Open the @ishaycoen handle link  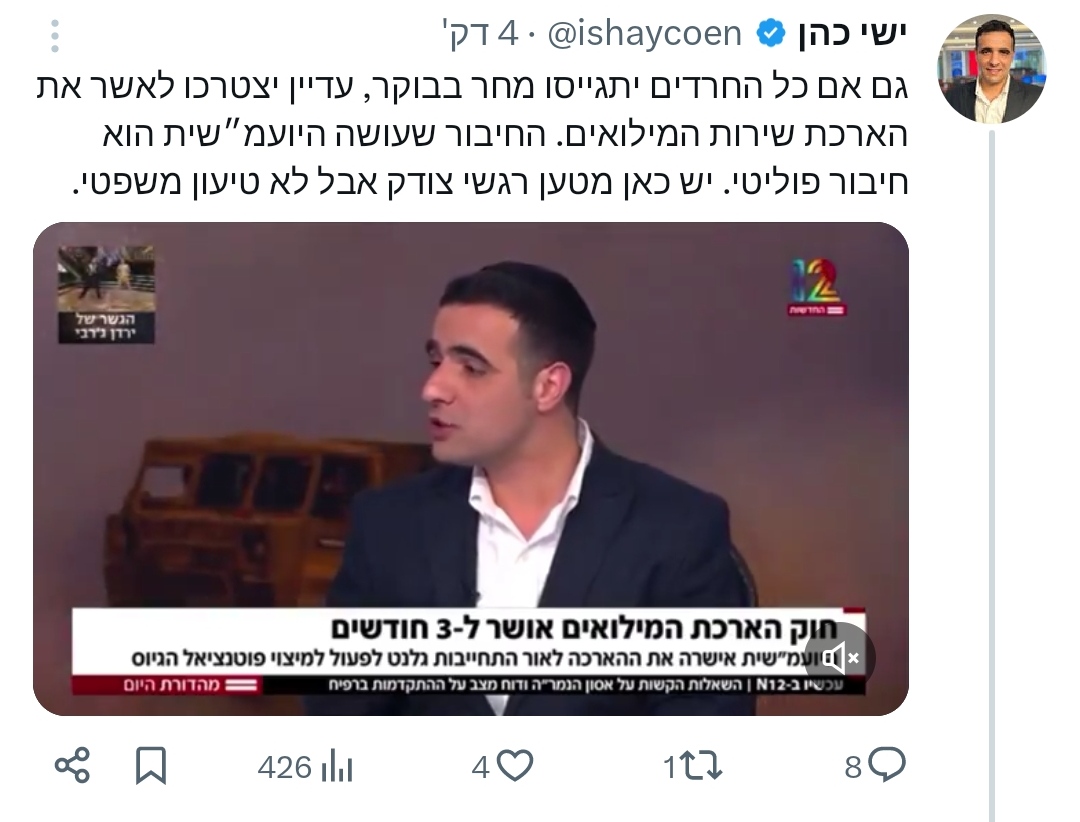point(644,34)
